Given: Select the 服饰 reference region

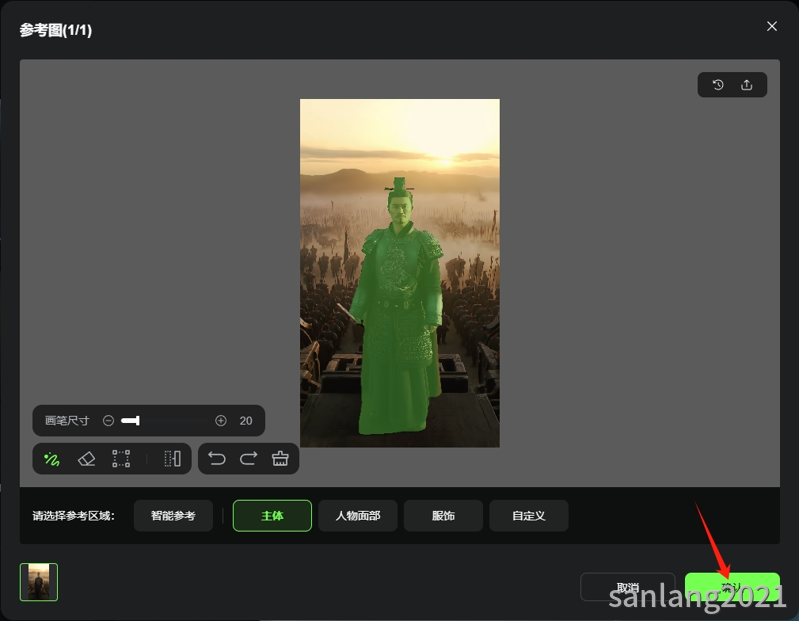Looking at the screenshot, I should tap(443, 516).
